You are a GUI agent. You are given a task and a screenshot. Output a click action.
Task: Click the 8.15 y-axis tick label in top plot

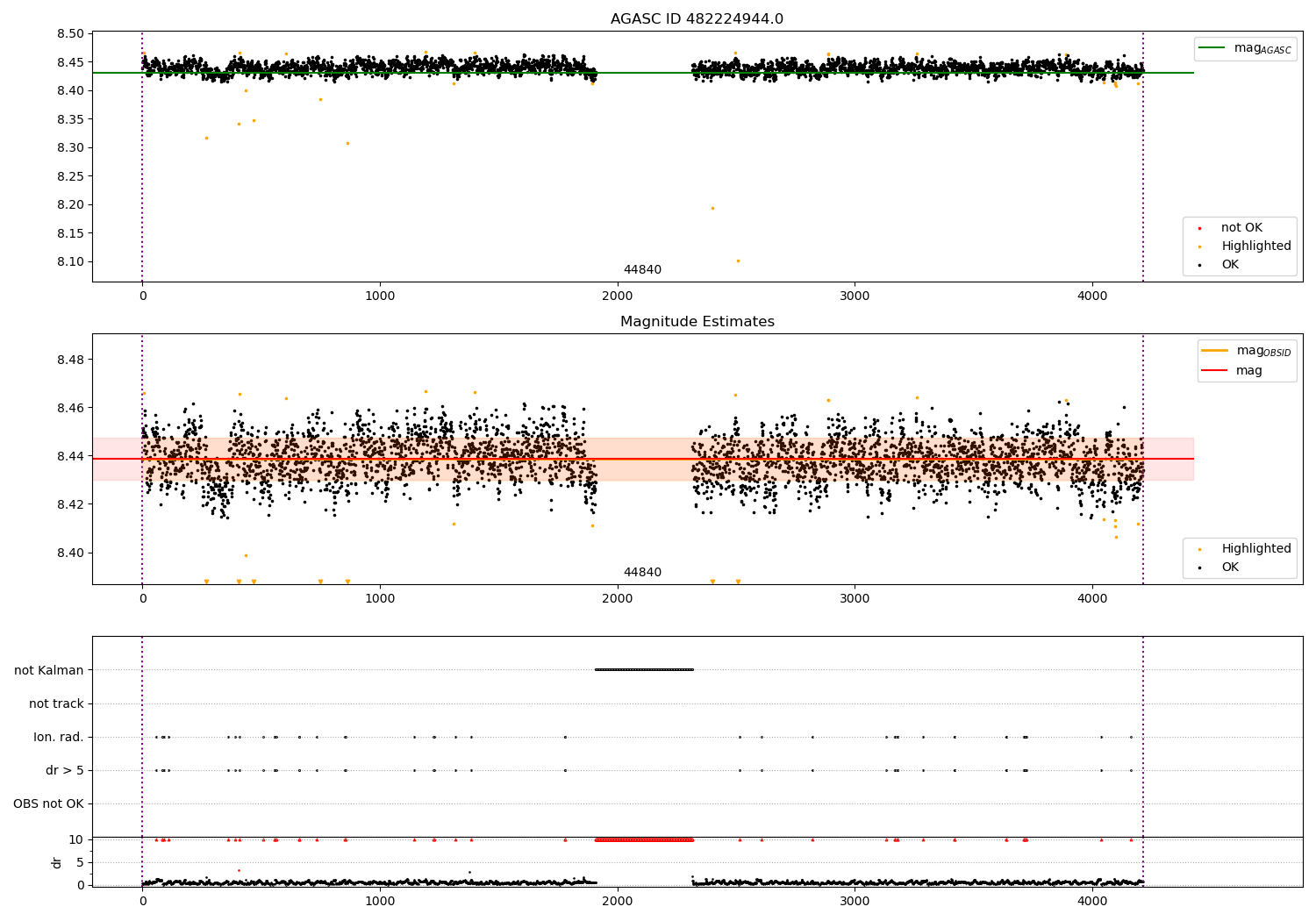click(x=71, y=233)
